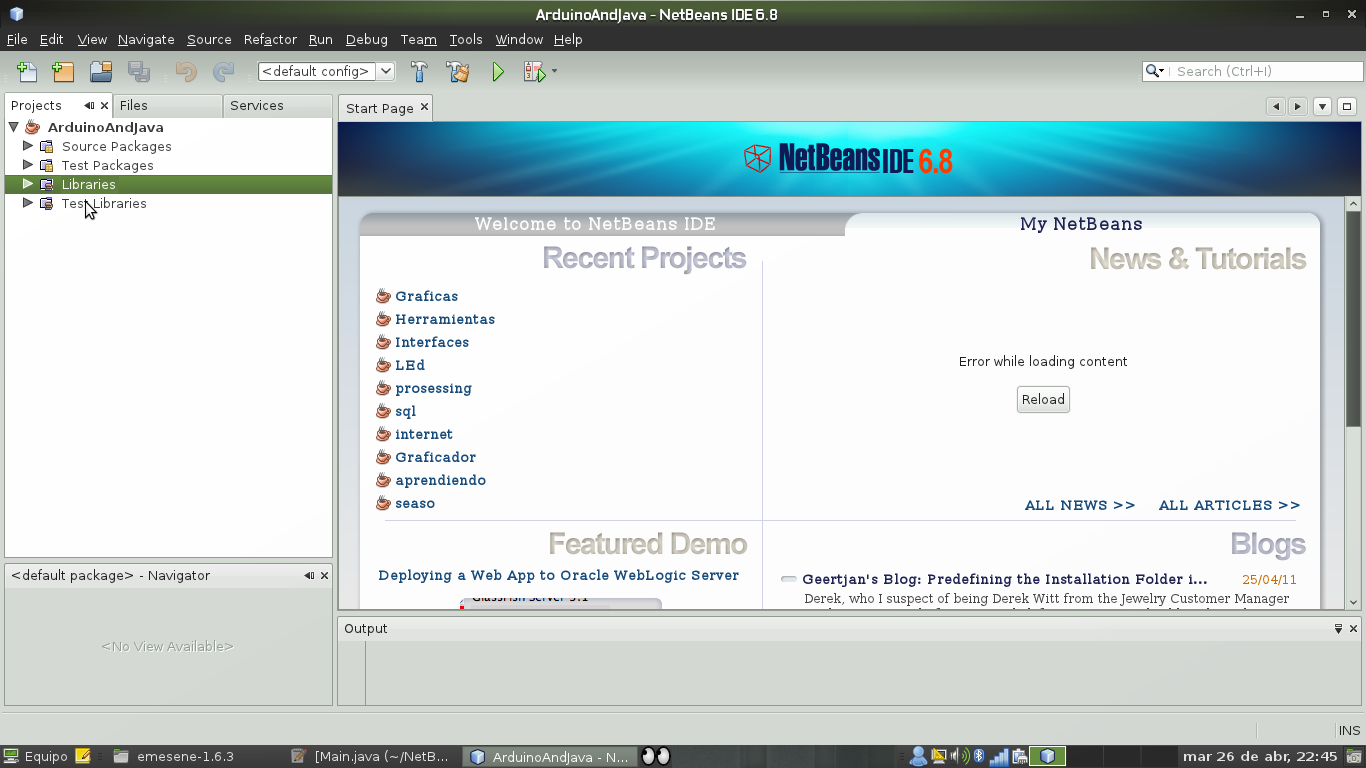
Task: Expand the Test Packages node
Action: pyautogui.click(x=28, y=165)
